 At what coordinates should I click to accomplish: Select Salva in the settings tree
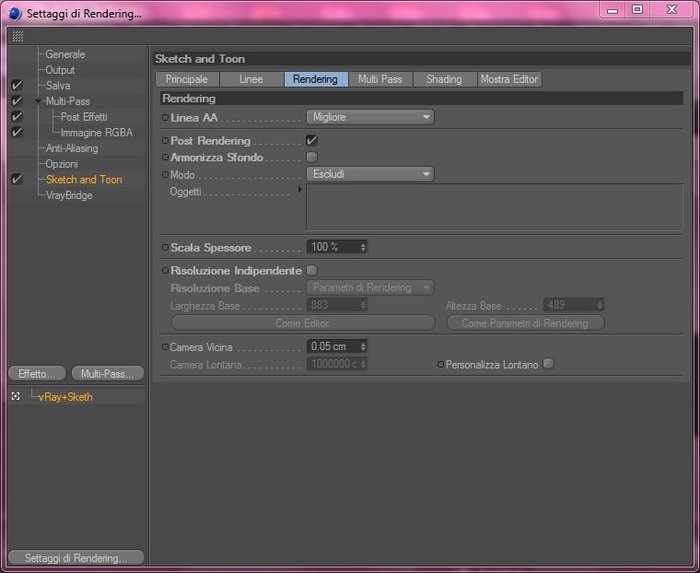coord(58,86)
